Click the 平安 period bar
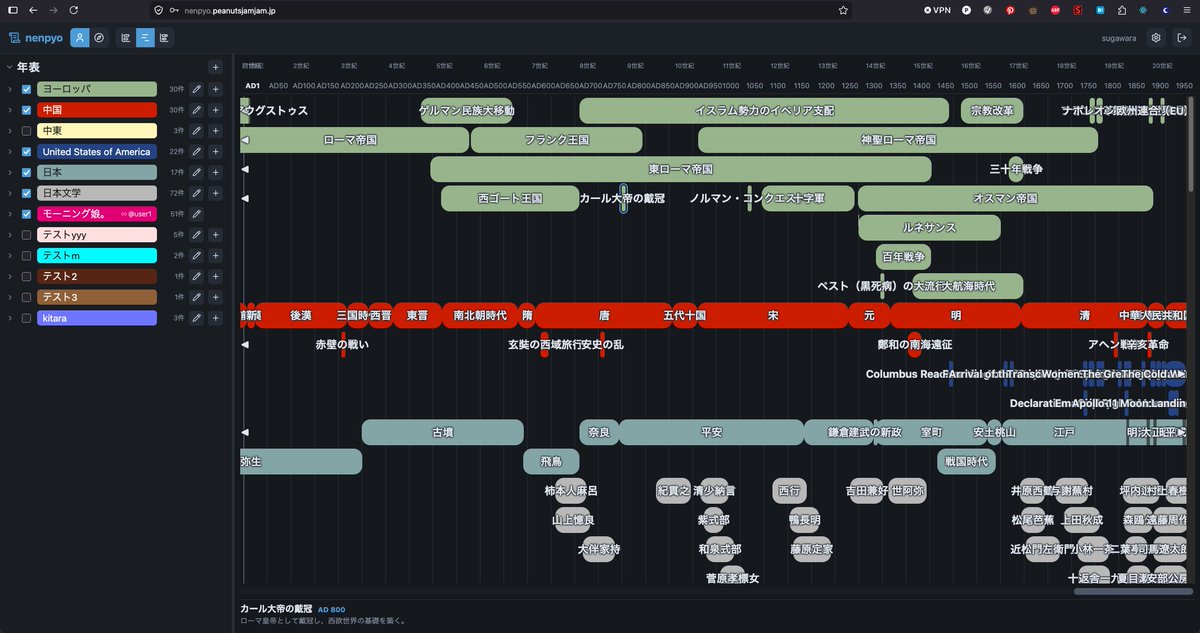 (711, 432)
